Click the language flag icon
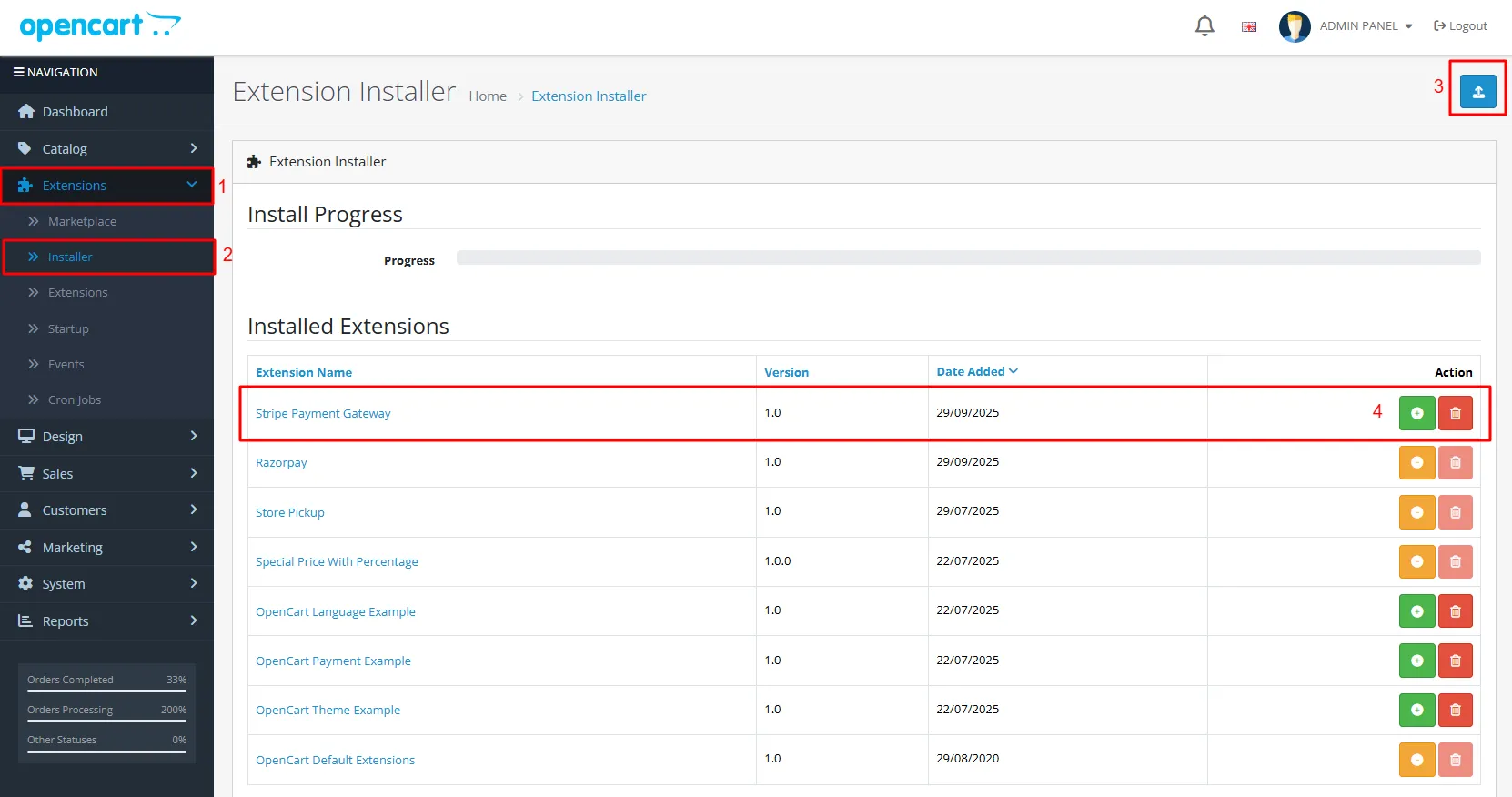 (x=1249, y=26)
